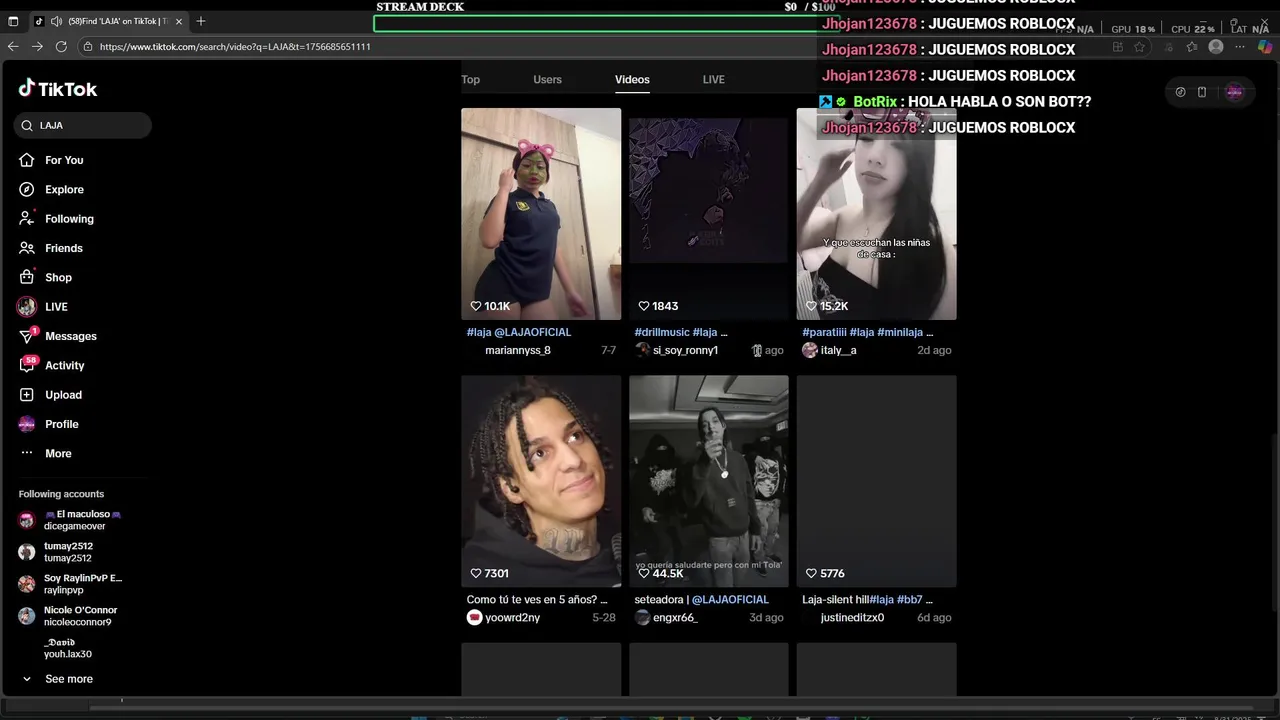Open the For You home icon
Screen dimensions: 1280x720
click(27, 160)
